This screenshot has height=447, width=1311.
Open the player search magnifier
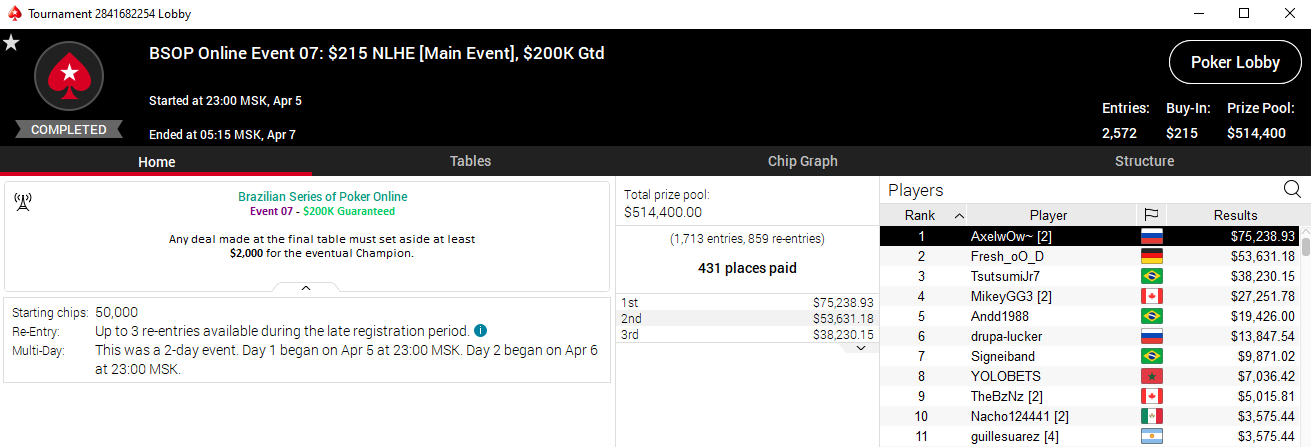[x=1292, y=190]
